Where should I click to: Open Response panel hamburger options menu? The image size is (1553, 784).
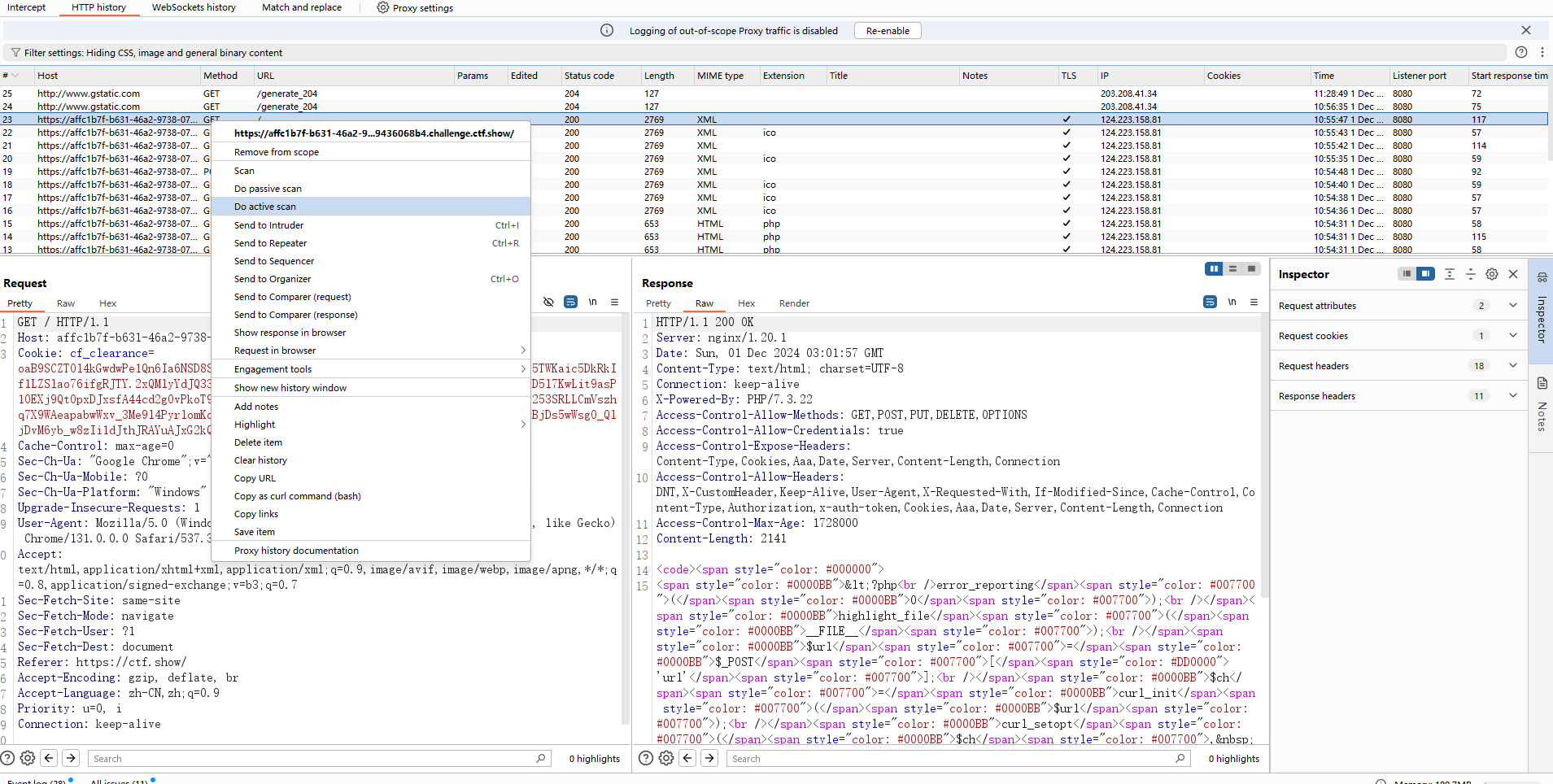(x=1254, y=302)
